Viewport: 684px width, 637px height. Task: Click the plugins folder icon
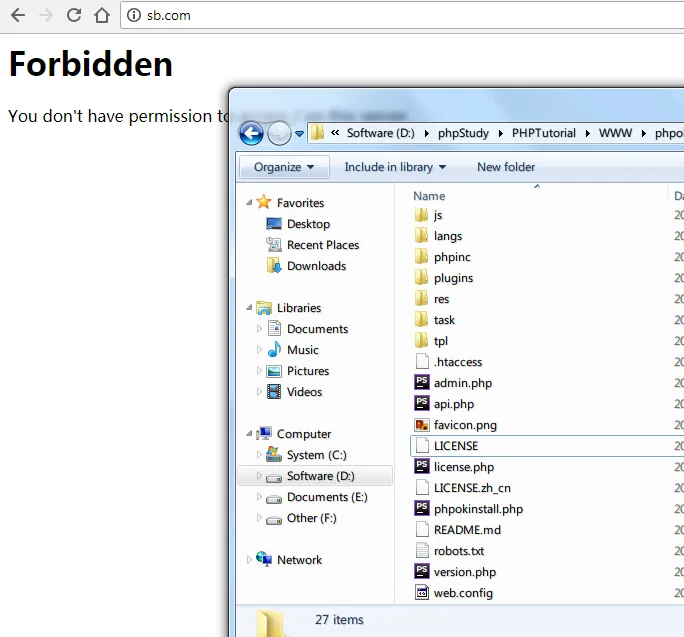tap(422, 278)
